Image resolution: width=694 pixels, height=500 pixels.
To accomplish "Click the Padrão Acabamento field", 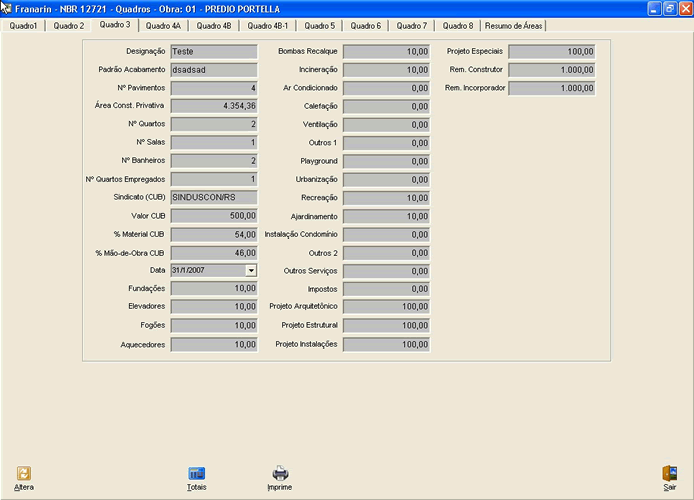I will pos(214,70).
